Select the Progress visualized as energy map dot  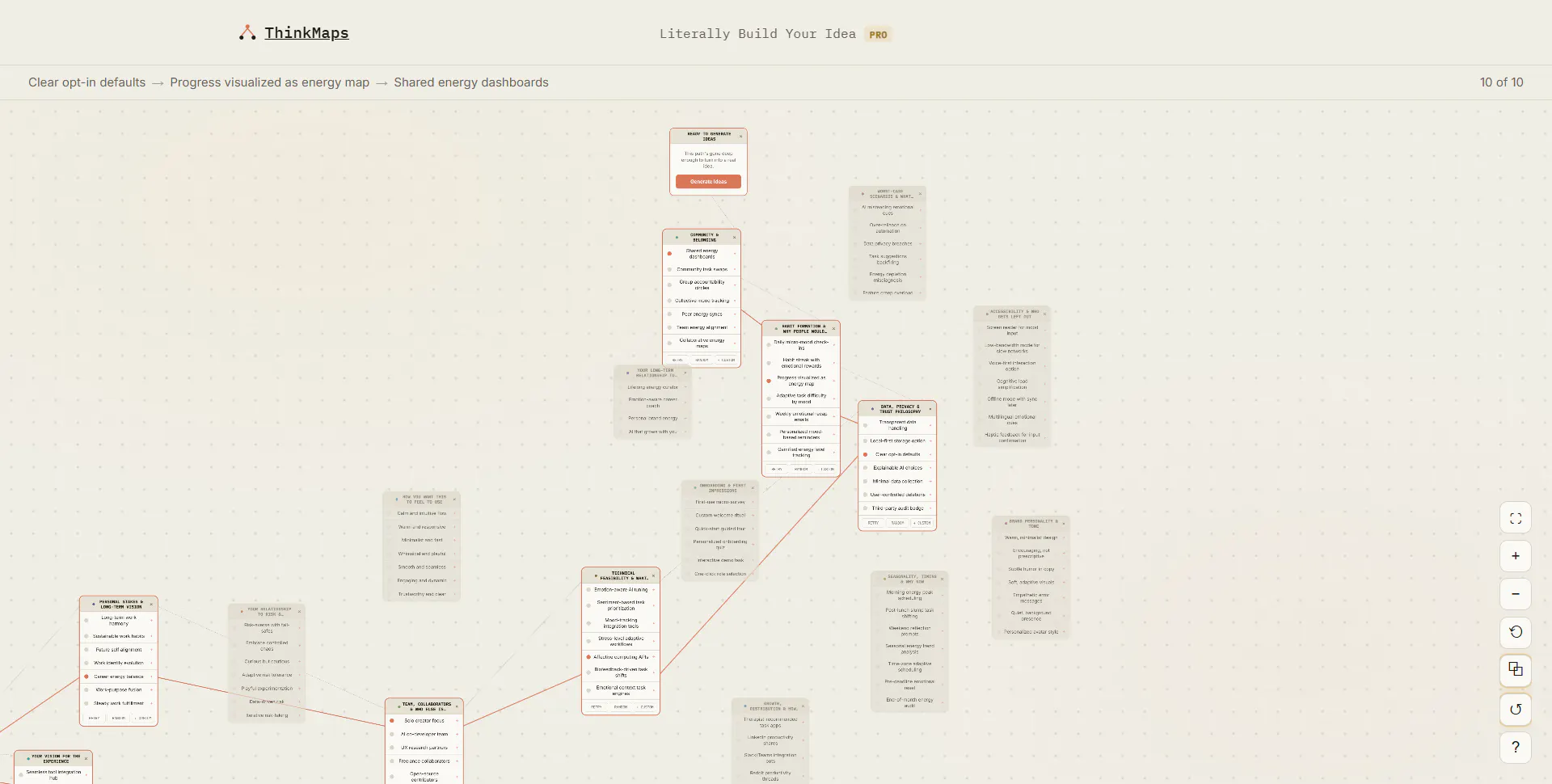(769, 381)
